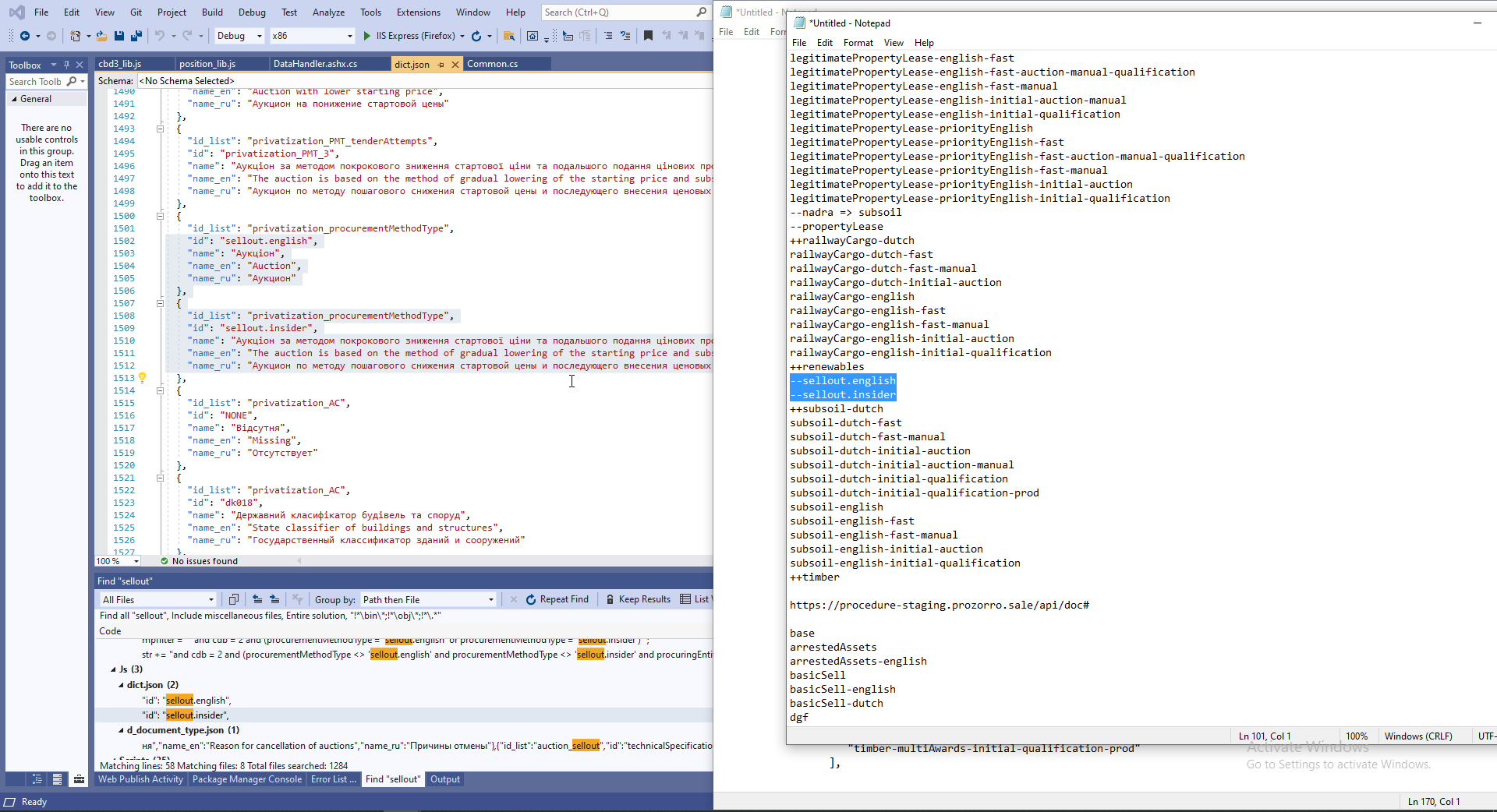
Task: Open the Group by Path then File dropdown
Action: [x=428, y=599]
